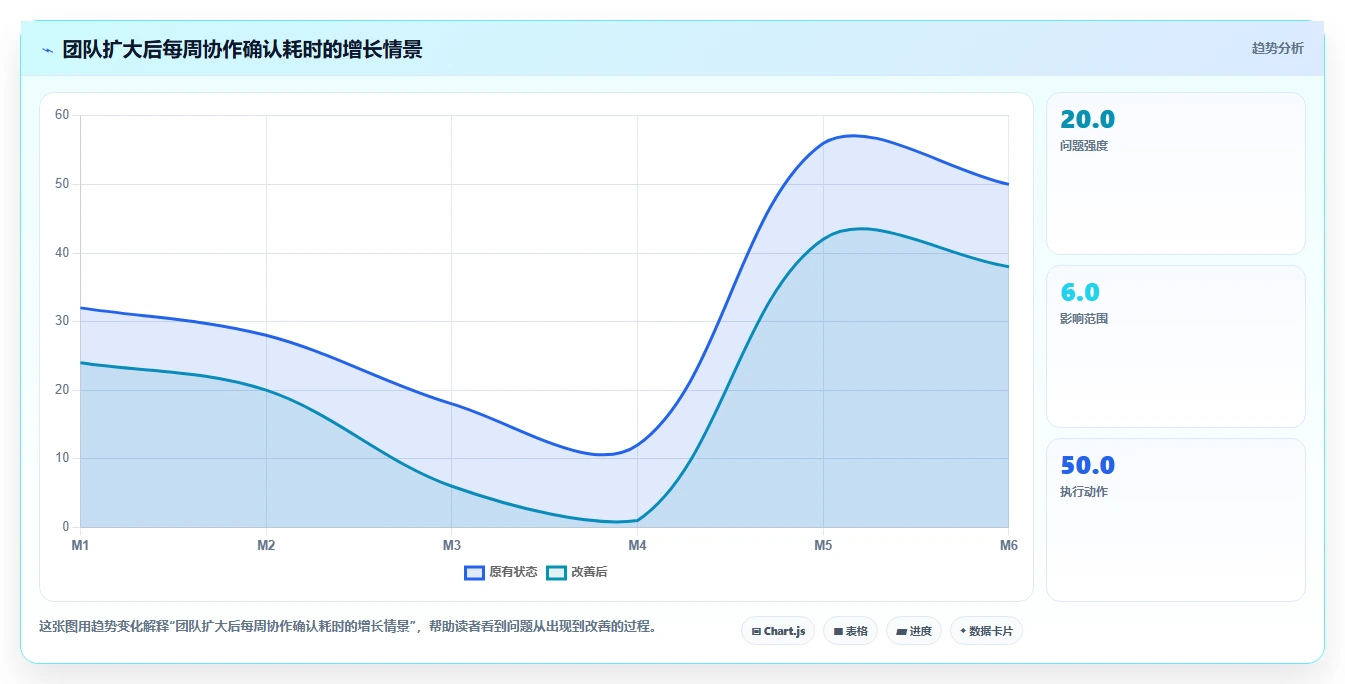The width and height of the screenshot is (1345, 684).
Task: Click the progress icon in the 进度 tag
Action: tap(901, 632)
